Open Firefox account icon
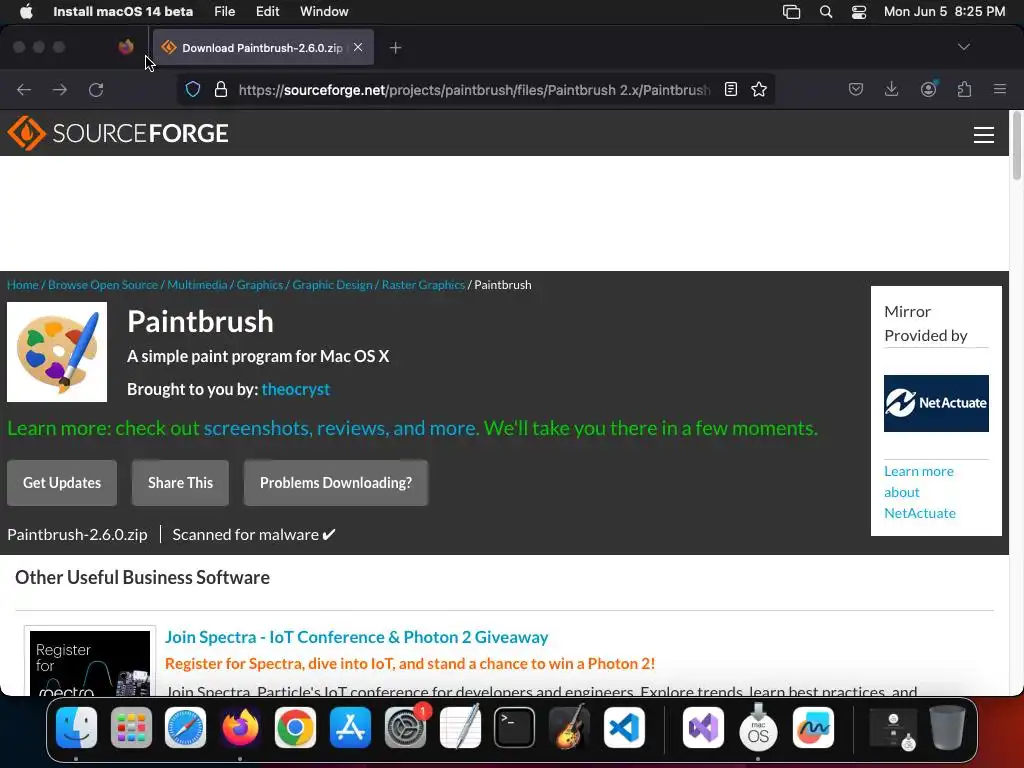Image resolution: width=1024 pixels, height=768 pixels. [928, 89]
